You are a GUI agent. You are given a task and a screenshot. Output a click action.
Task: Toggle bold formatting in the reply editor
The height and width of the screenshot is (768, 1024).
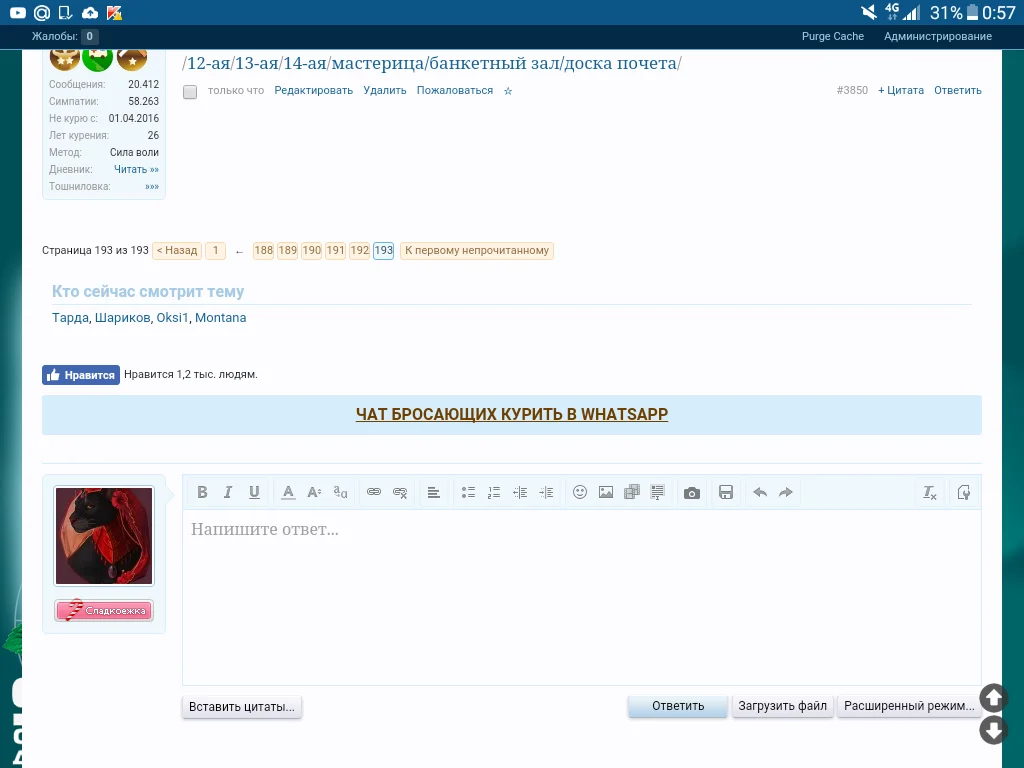202,492
